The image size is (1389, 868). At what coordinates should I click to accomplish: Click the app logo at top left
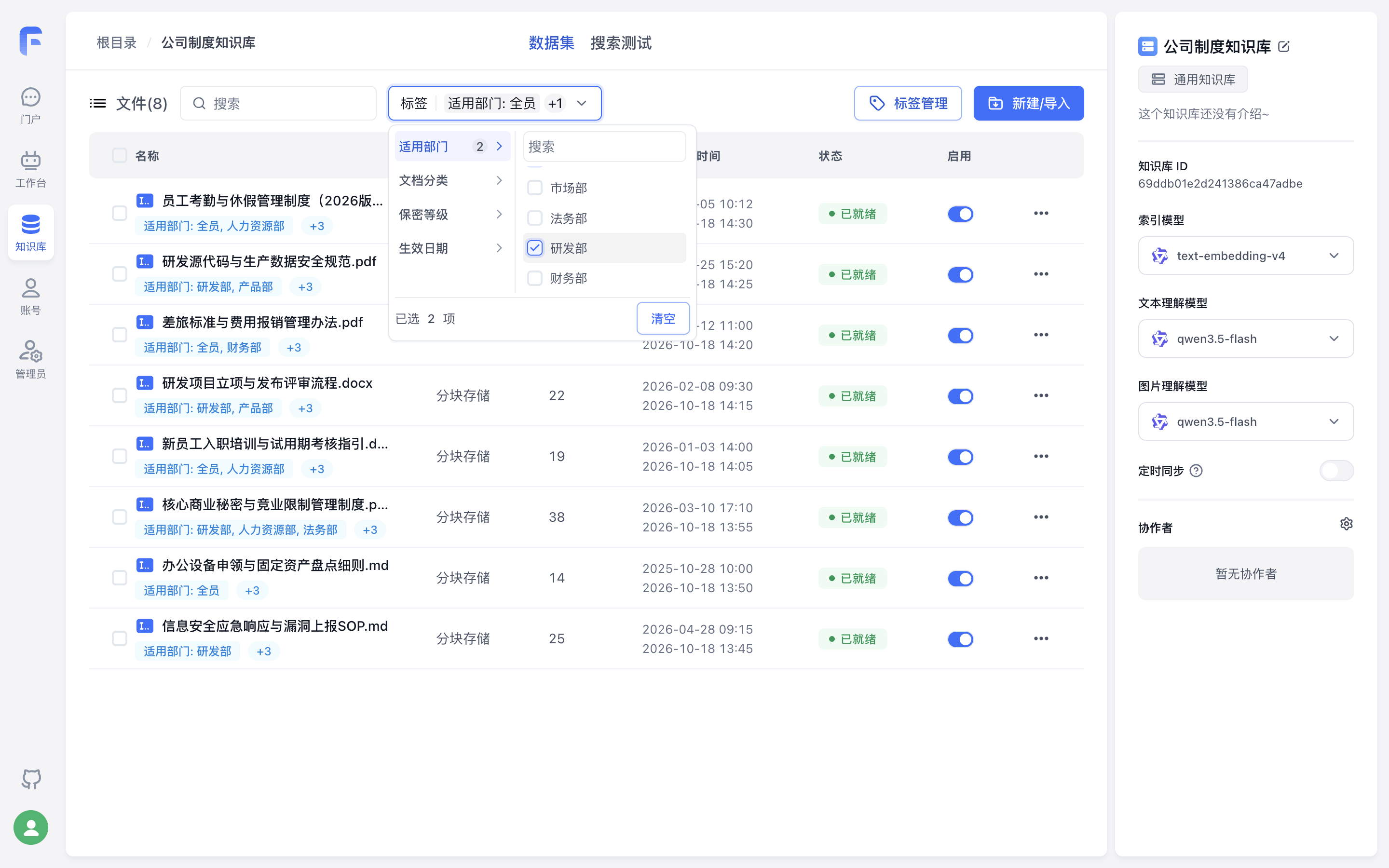31,41
